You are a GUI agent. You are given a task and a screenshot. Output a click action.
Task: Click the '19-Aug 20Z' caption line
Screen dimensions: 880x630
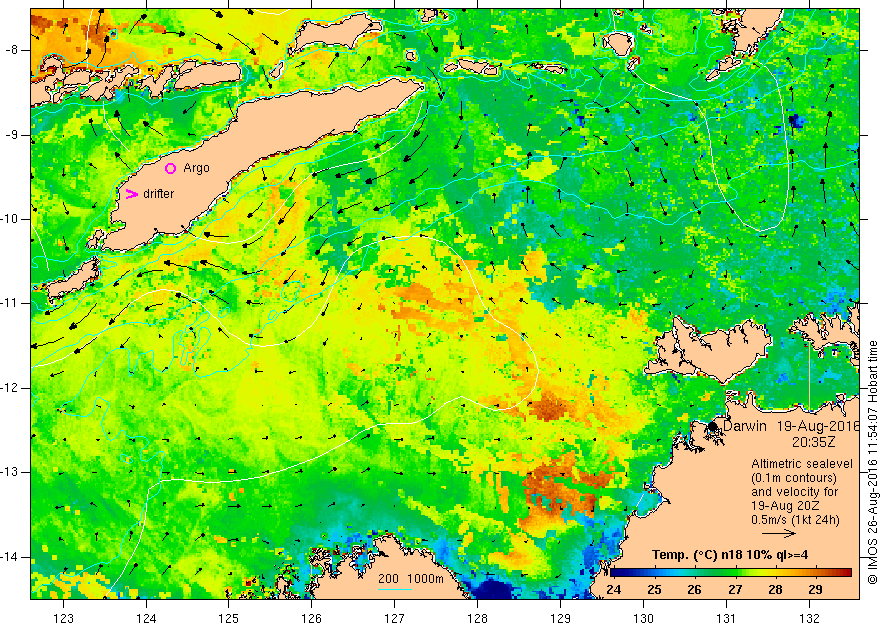tap(785, 506)
